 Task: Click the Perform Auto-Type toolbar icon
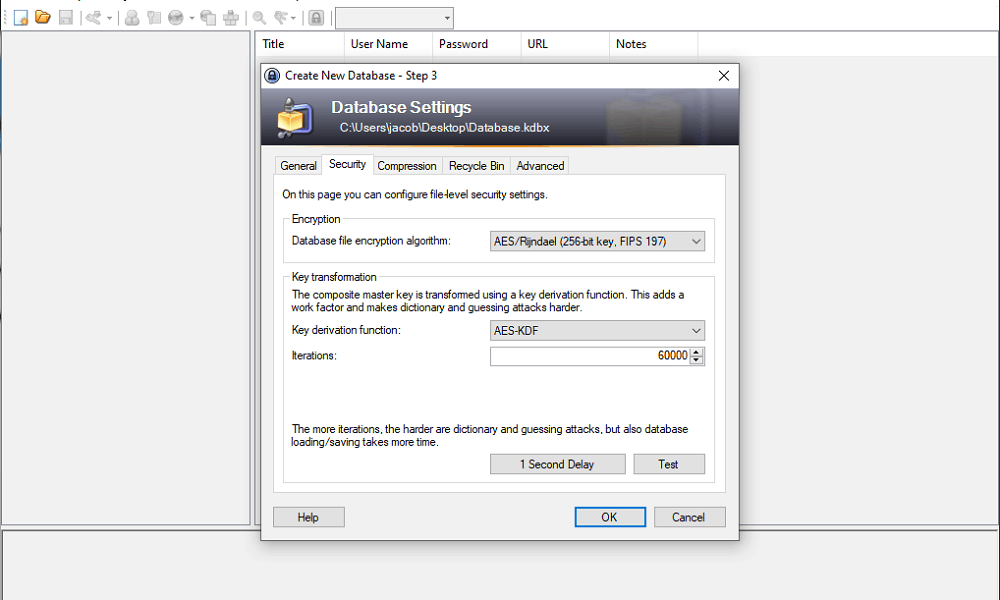click(231, 17)
